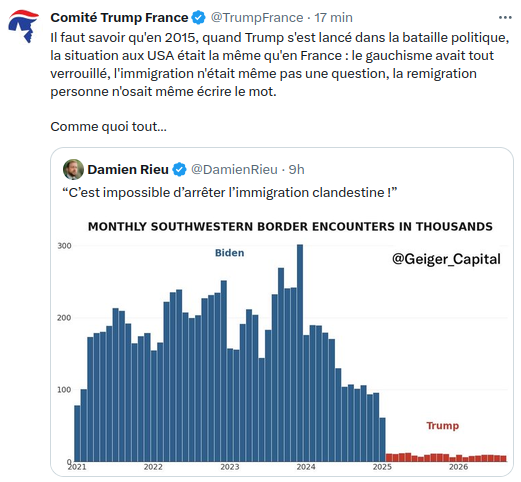Image resolution: width=521 pixels, height=482 pixels.
Task: Click the 9h quoted tweet timestamp
Action: pos(296,170)
